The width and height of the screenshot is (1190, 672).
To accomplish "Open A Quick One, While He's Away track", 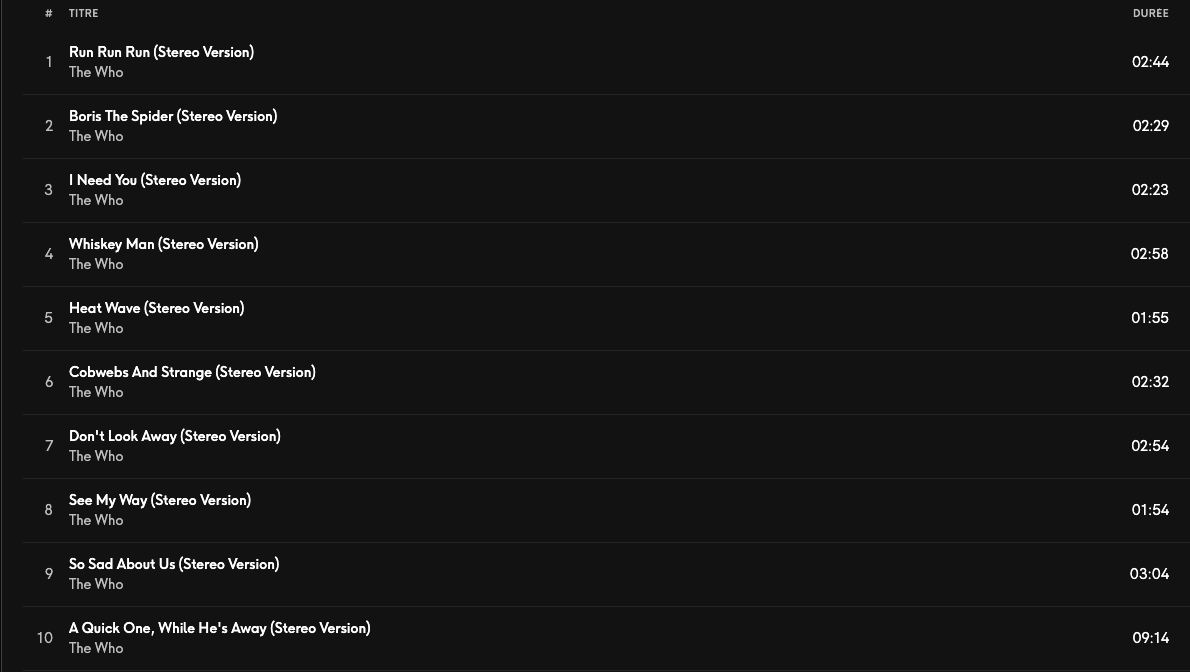I will (219, 628).
